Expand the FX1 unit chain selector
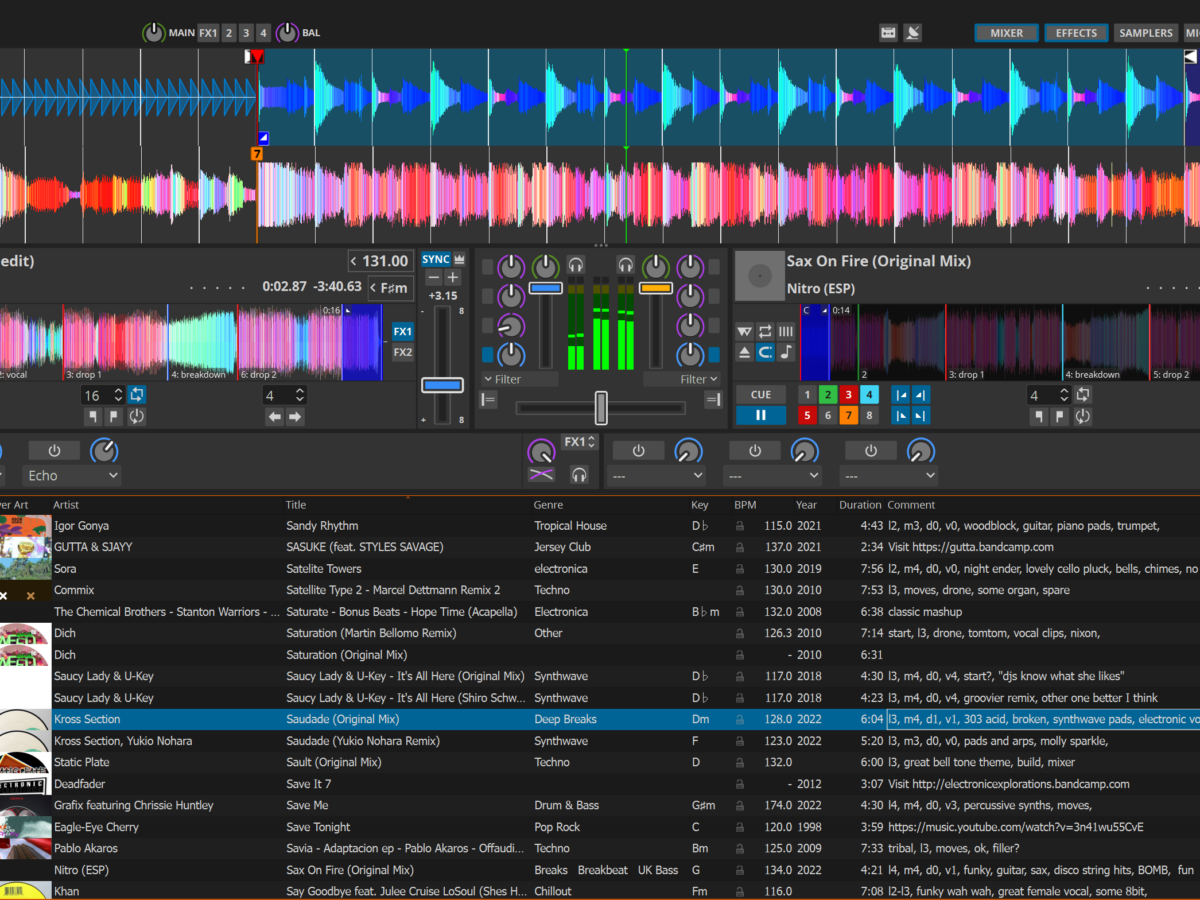 pyautogui.click(x=579, y=442)
